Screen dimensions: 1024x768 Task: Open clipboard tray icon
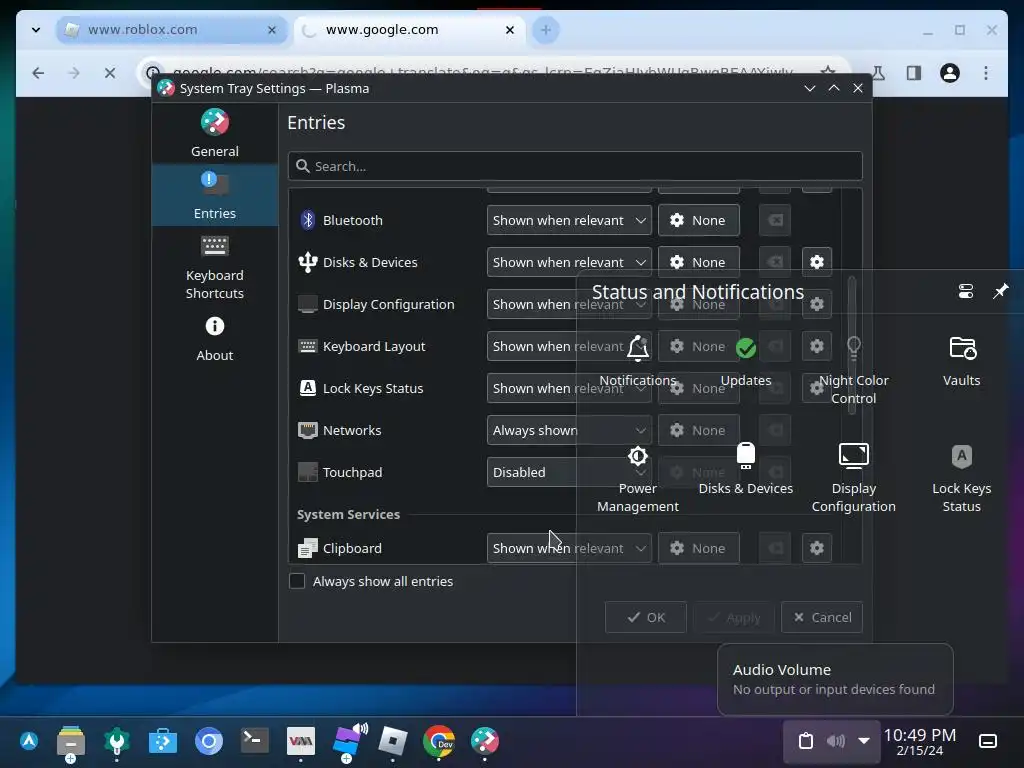point(806,741)
